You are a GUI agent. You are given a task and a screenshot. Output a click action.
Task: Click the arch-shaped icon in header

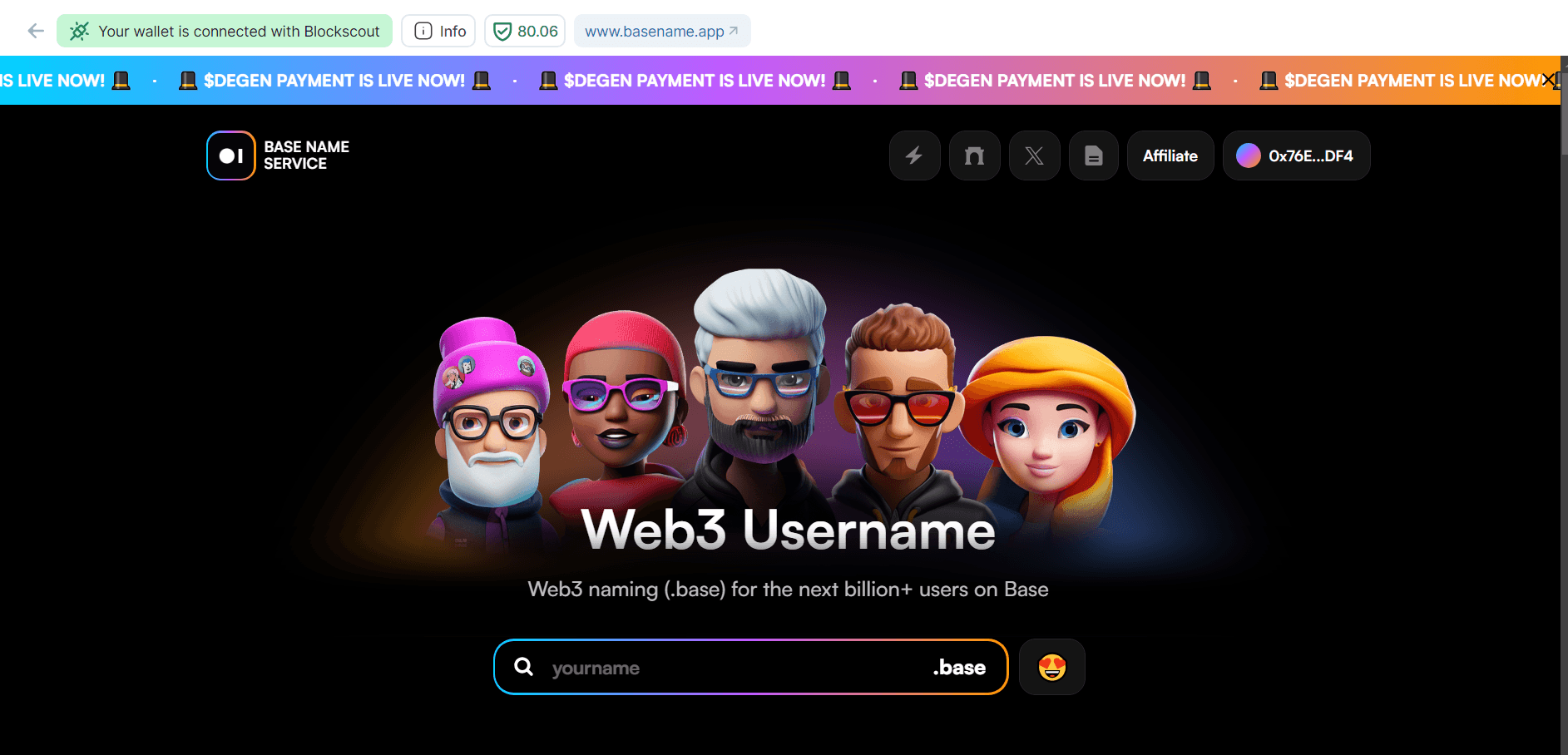tap(974, 155)
